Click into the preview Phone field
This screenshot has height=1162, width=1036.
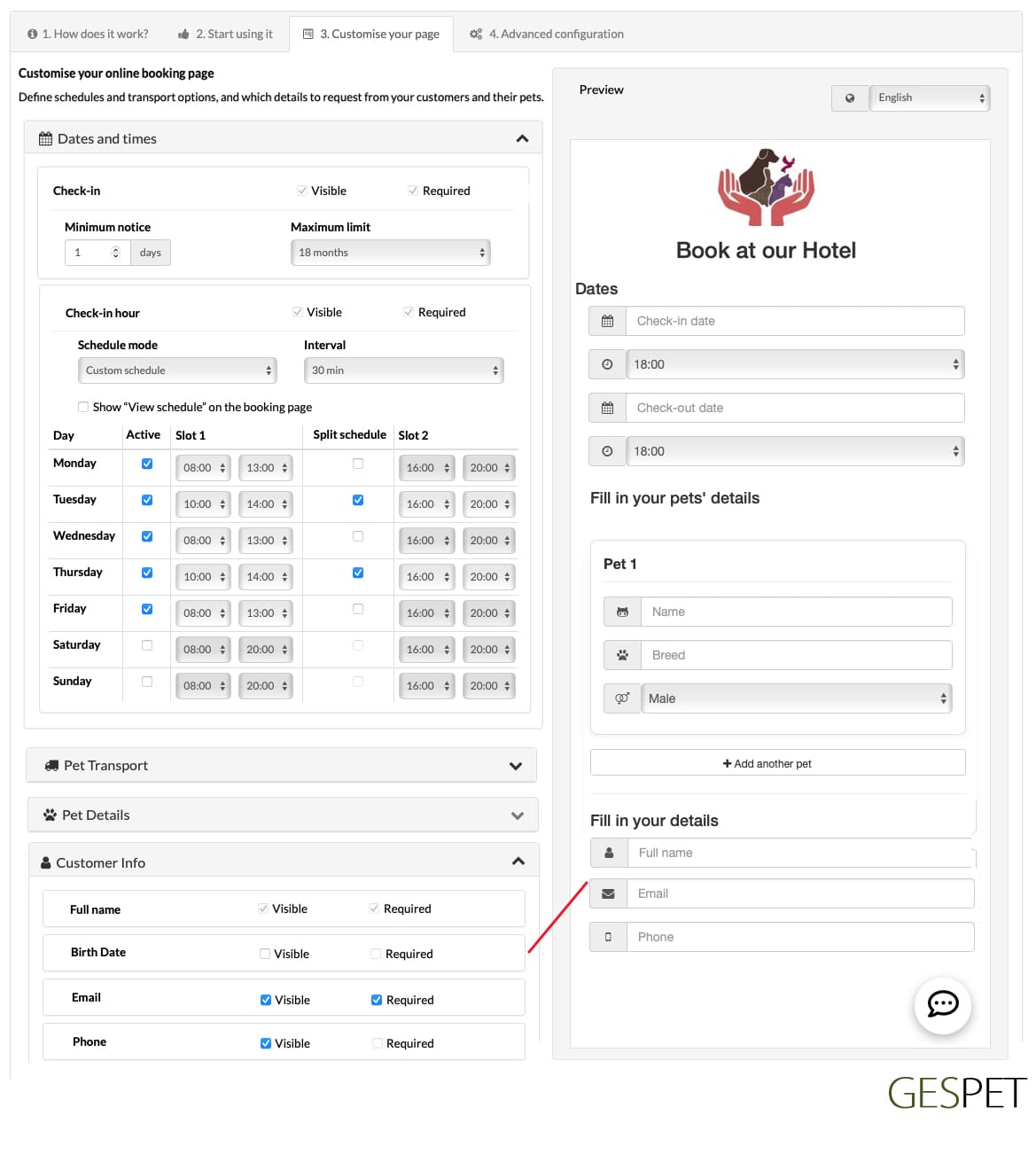[800, 937]
